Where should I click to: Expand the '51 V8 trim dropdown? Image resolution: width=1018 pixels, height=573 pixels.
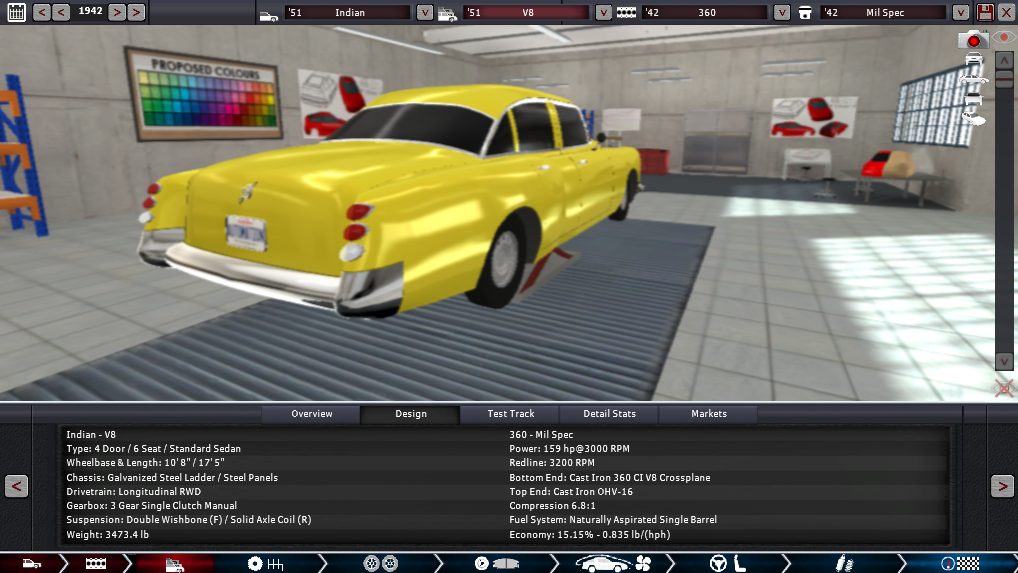(x=603, y=13)
